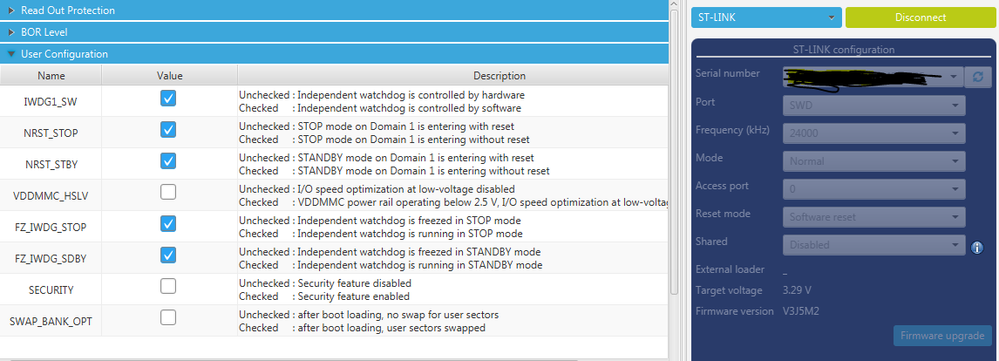Select the SWAP_BANK_OPT name cell
The height and width of the screenshot is (361, 999).
coord(51,322)
